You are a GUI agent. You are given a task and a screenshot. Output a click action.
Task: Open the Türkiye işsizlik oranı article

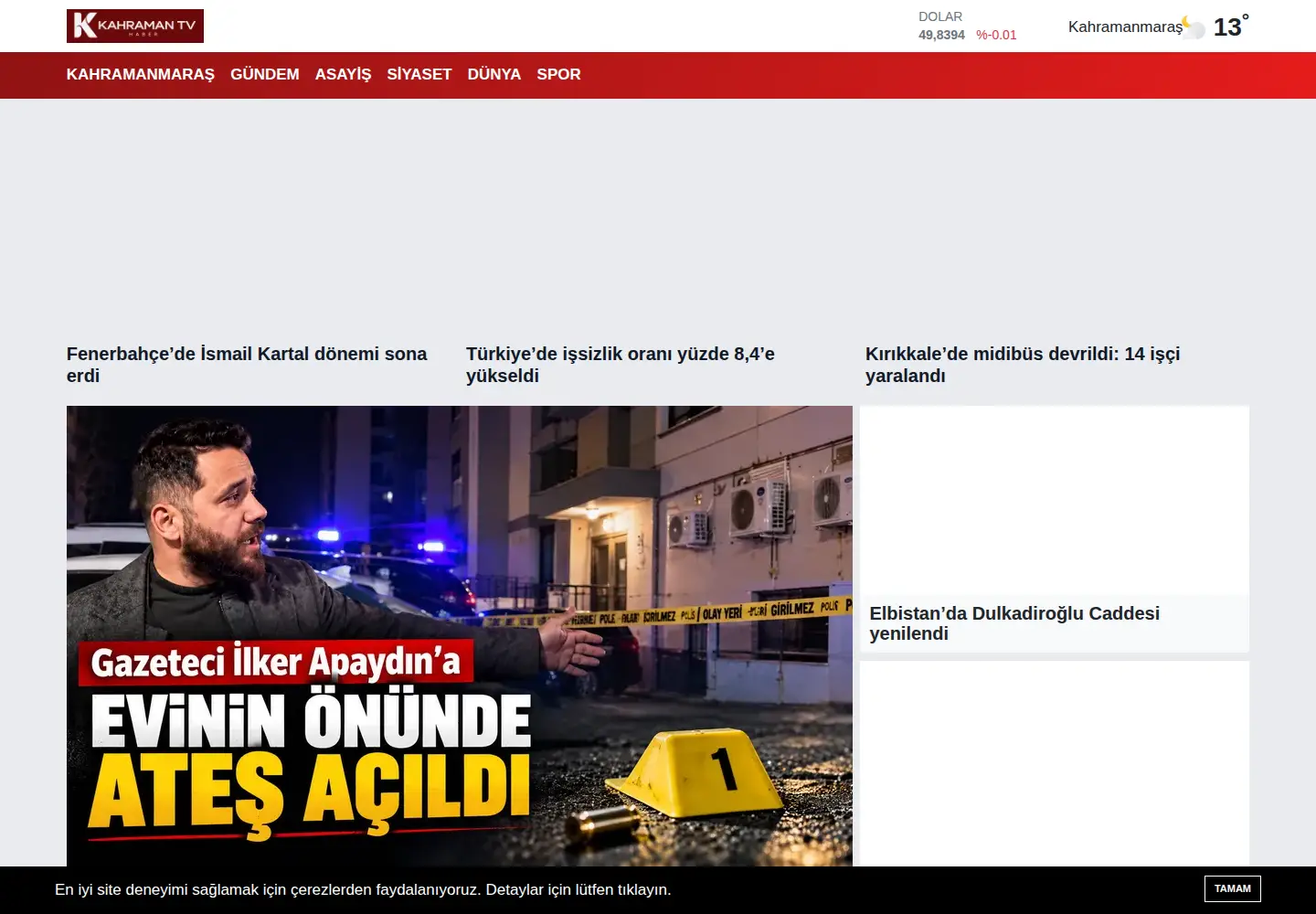pyautogui.click(x=621, y=365)
